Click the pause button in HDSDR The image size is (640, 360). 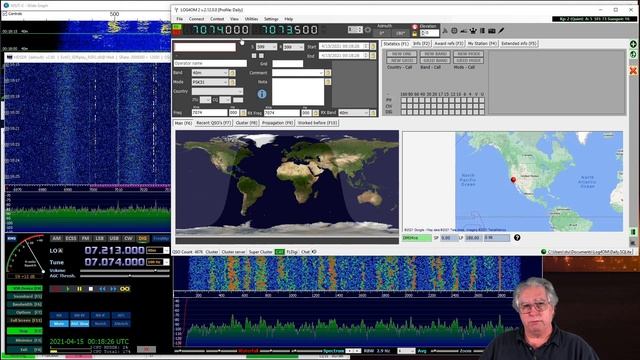(x=79, y=289)
